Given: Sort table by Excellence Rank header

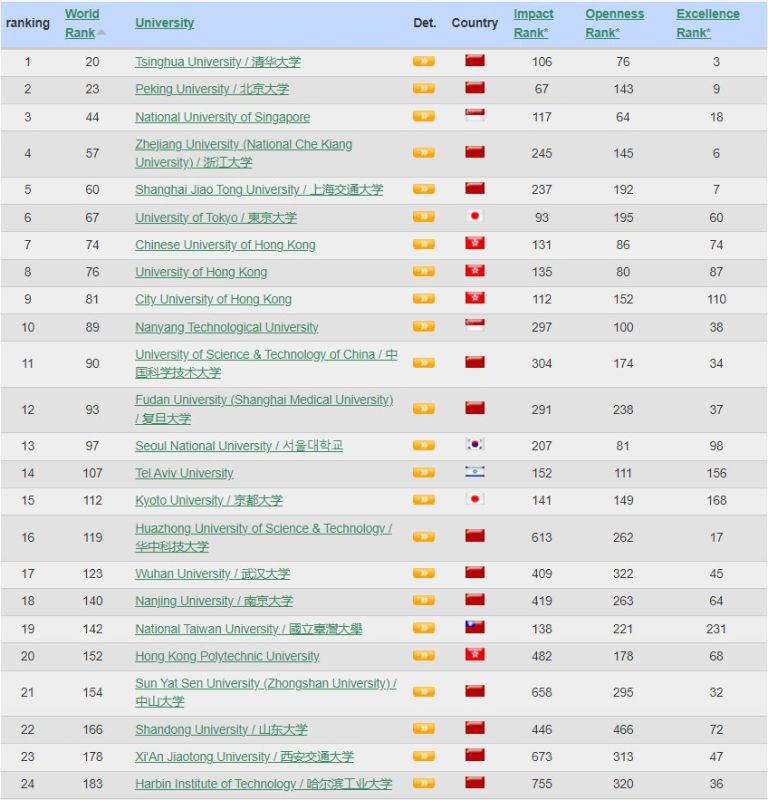Looking at the screenshot, I should pos(708,23).
